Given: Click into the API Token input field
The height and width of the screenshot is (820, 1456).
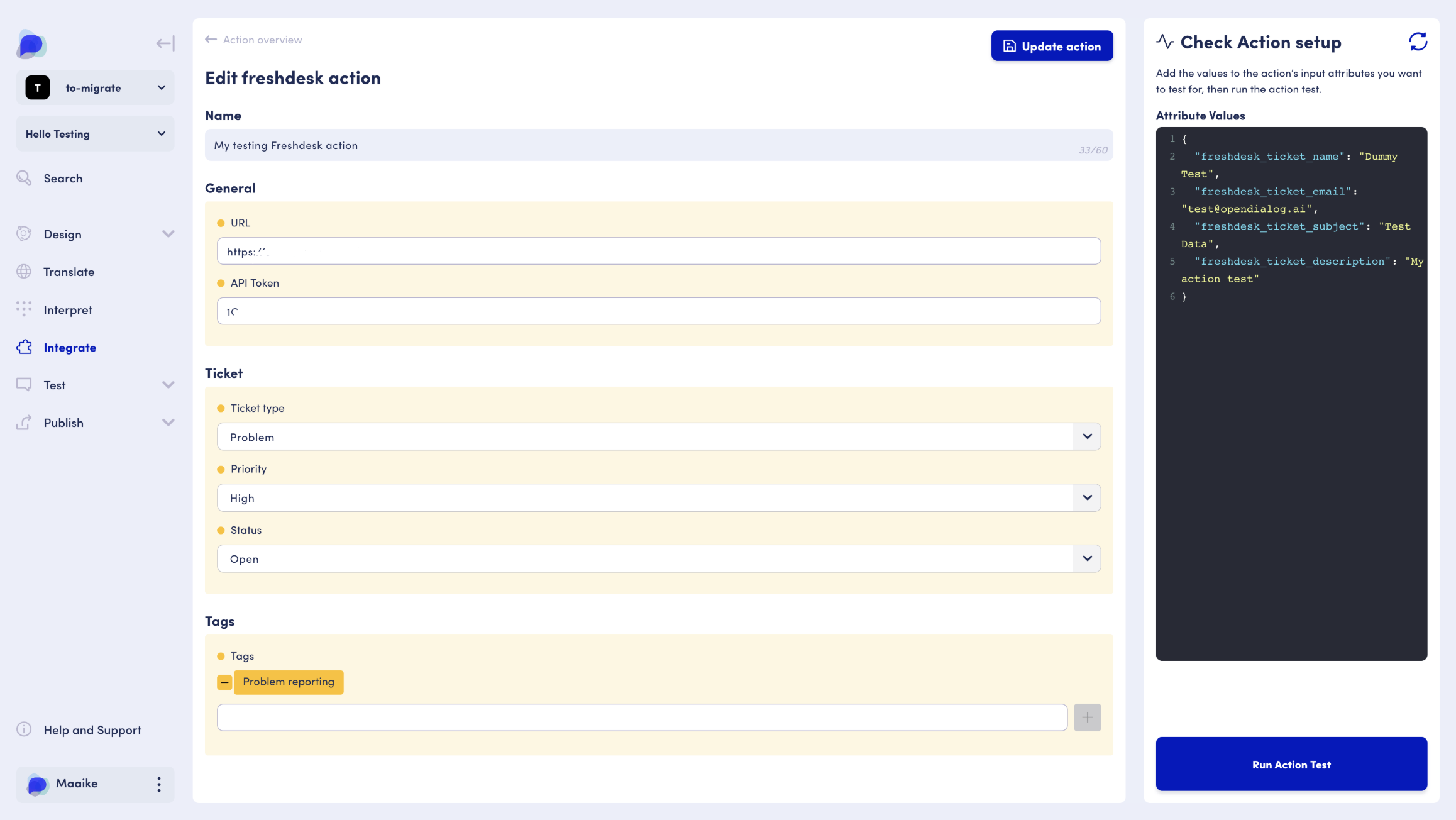Looking at the screenshot, I should pyautogui.click(x=658, y=312).
